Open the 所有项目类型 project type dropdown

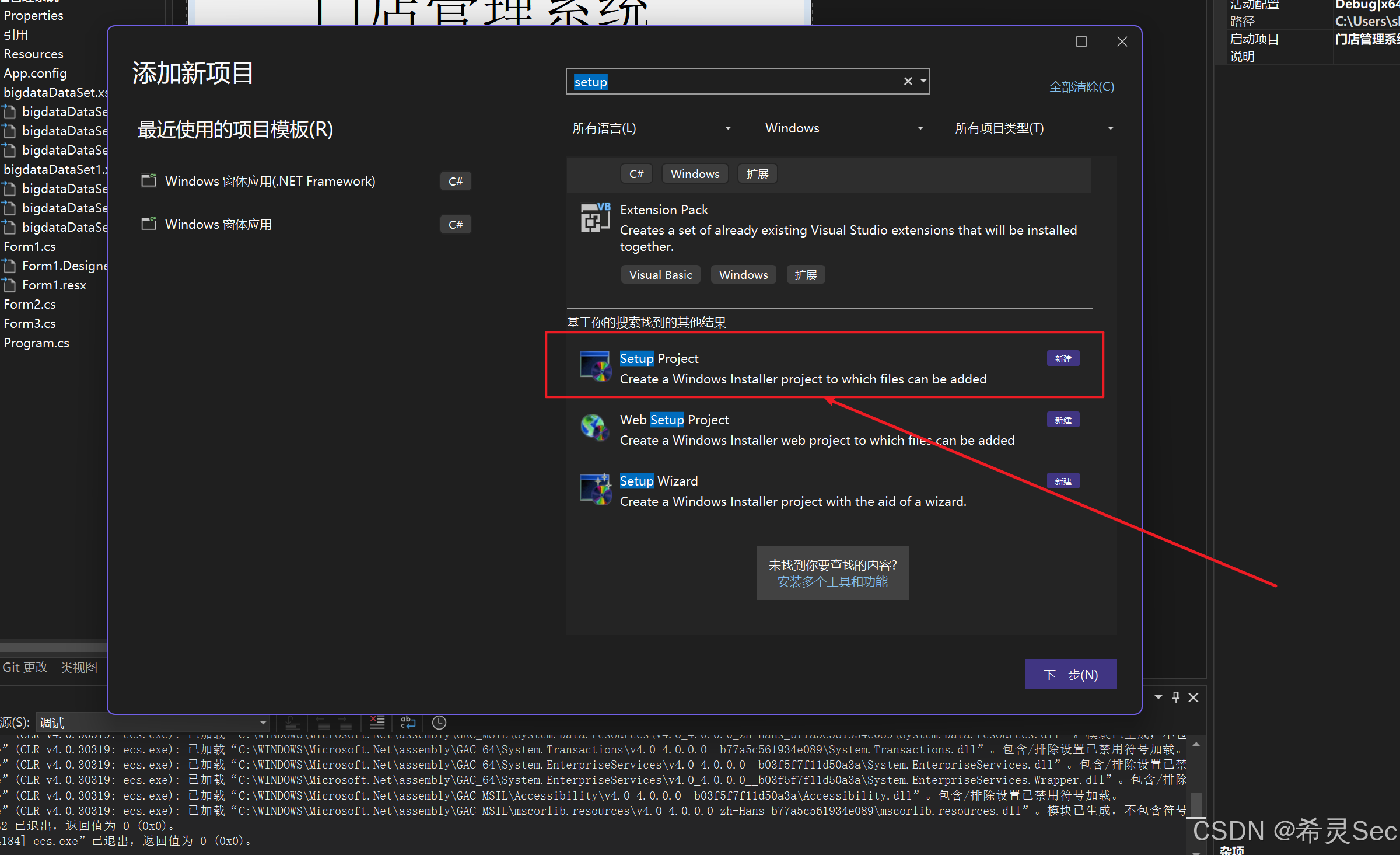[x=1034, y=128]
